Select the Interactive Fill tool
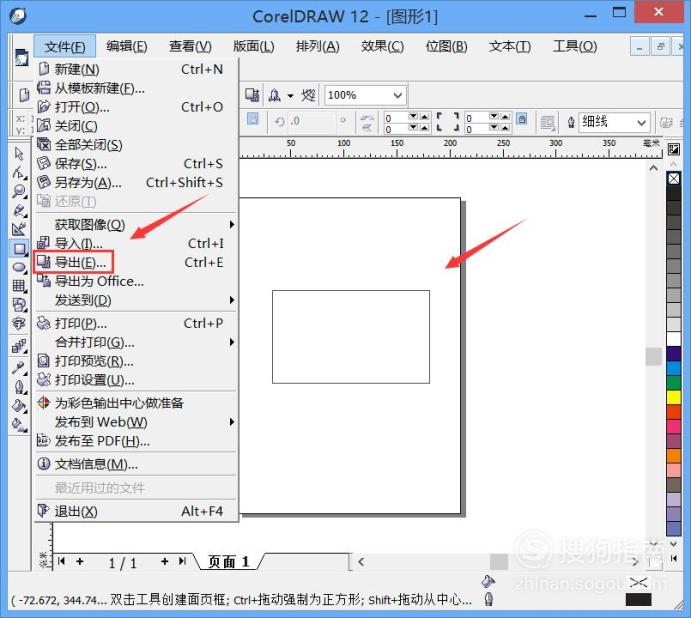691x618 pixels. click(19, 425)
